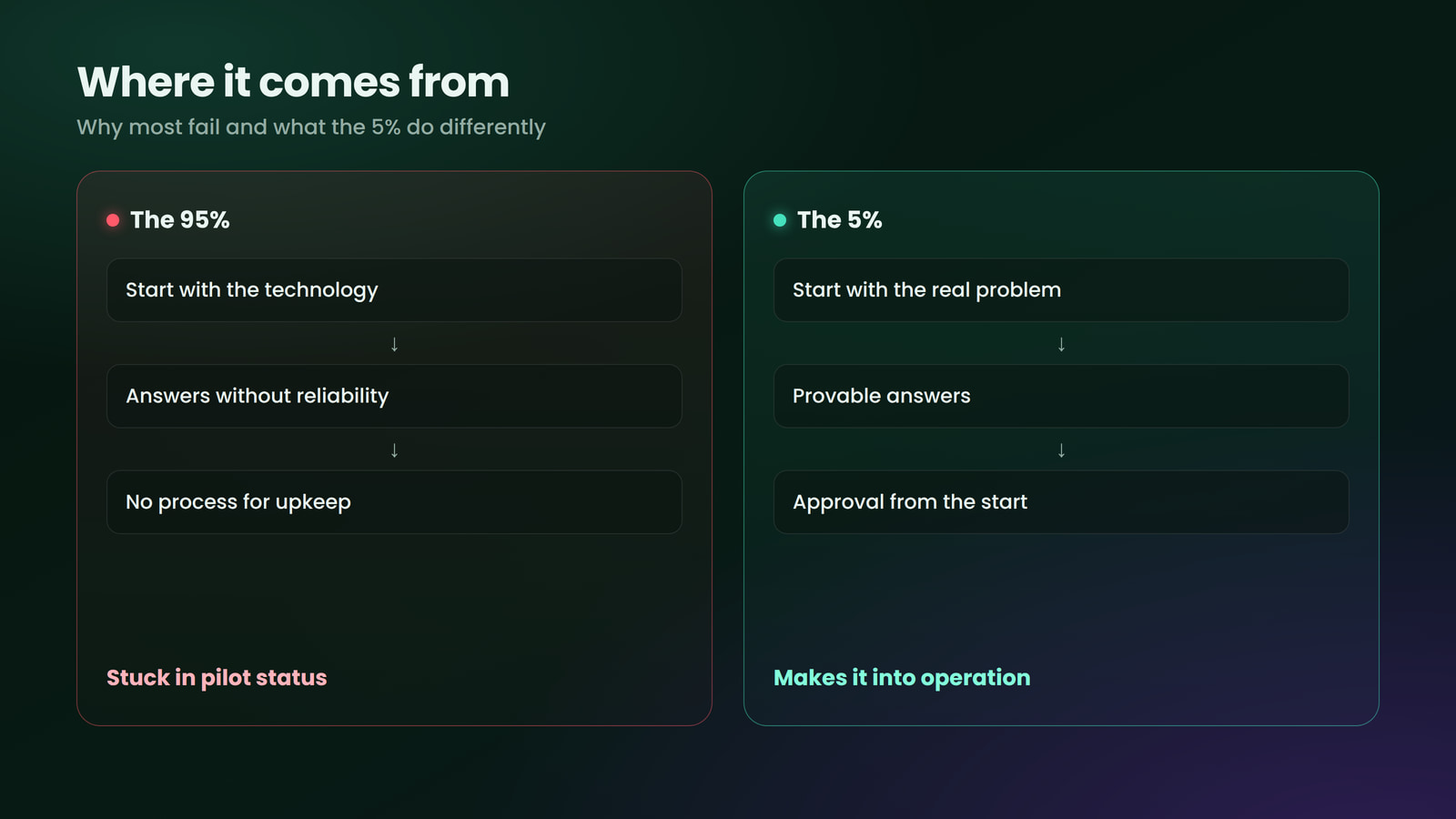
Task: Click the Where it comes from title
Action: pyautogui.click(x=293, y=82)
